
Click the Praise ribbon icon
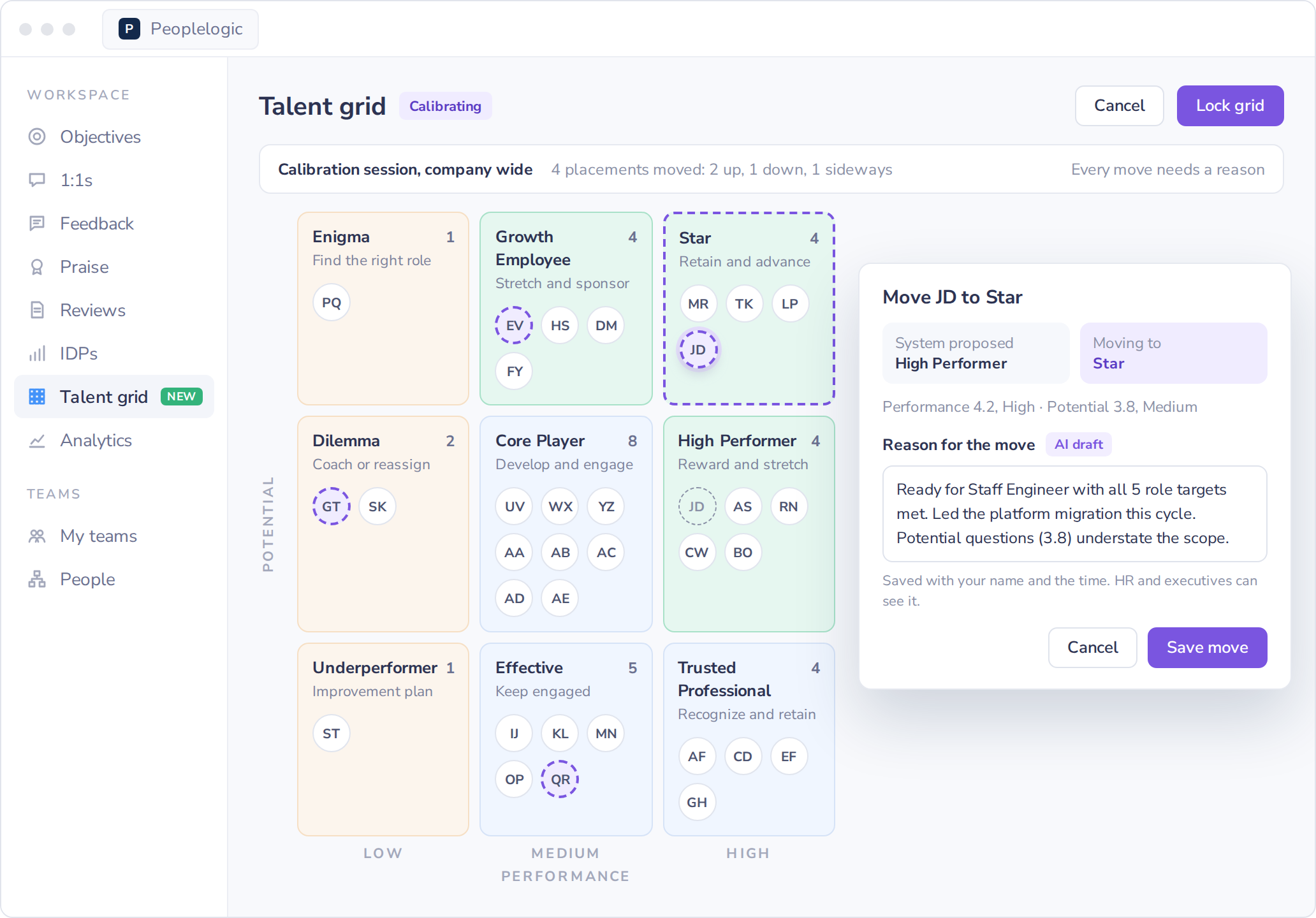click(37, 266)
